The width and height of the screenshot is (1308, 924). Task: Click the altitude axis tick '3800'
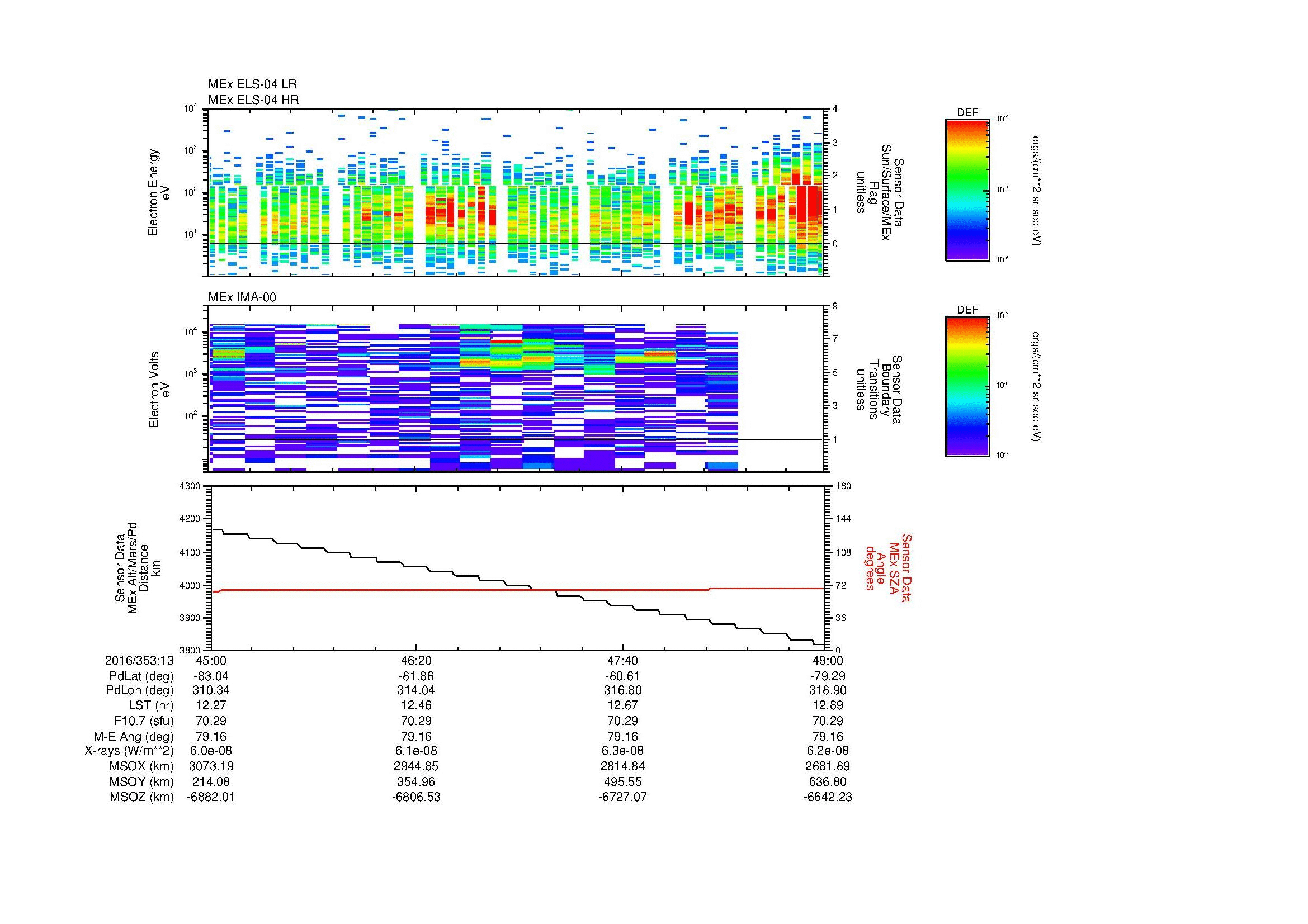(191, 650)
